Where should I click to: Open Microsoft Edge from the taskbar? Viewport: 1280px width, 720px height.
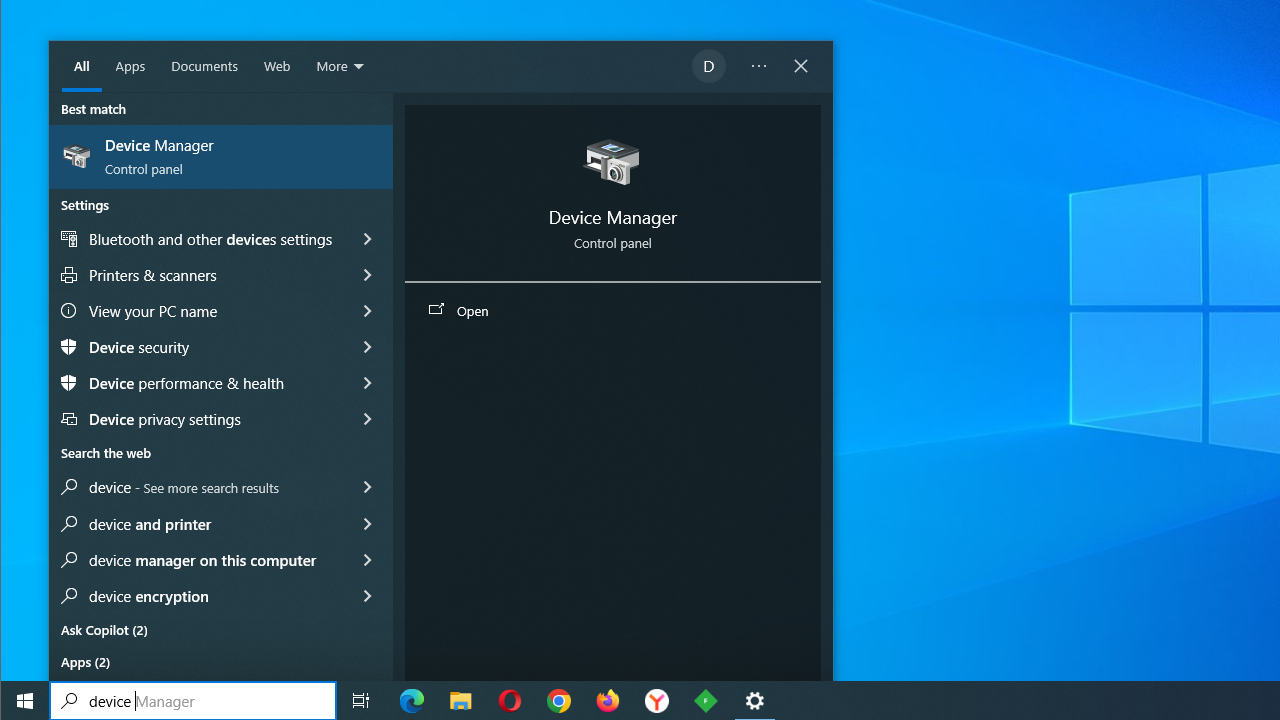[x=412, y=701]
